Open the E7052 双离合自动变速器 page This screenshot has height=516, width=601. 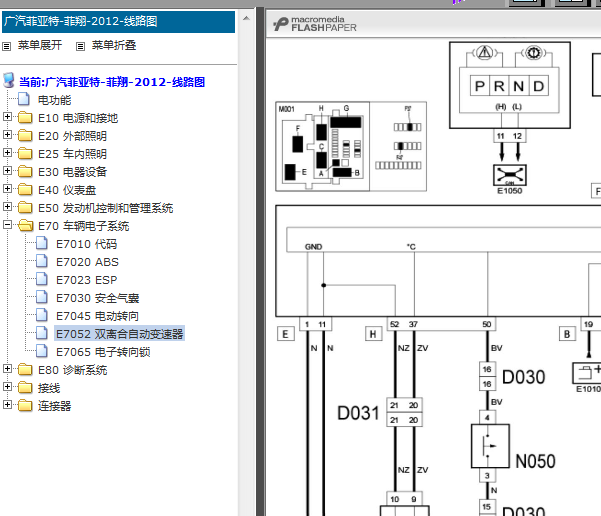[x=119, y=334]
